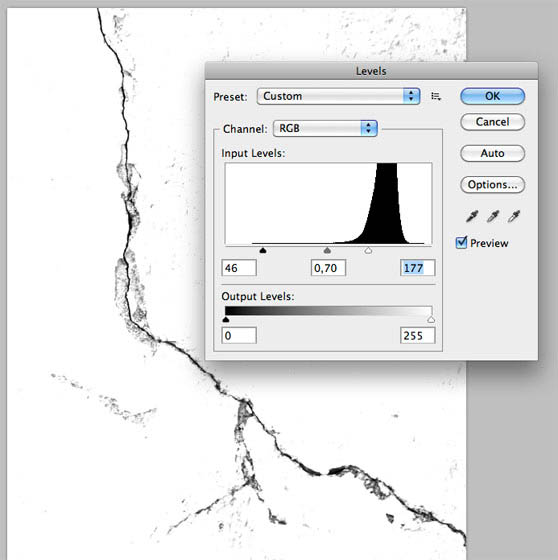The height and width of the screenshot is (560, 558).
Task: Click the output white slider triangle
Action: coord(431,319)
